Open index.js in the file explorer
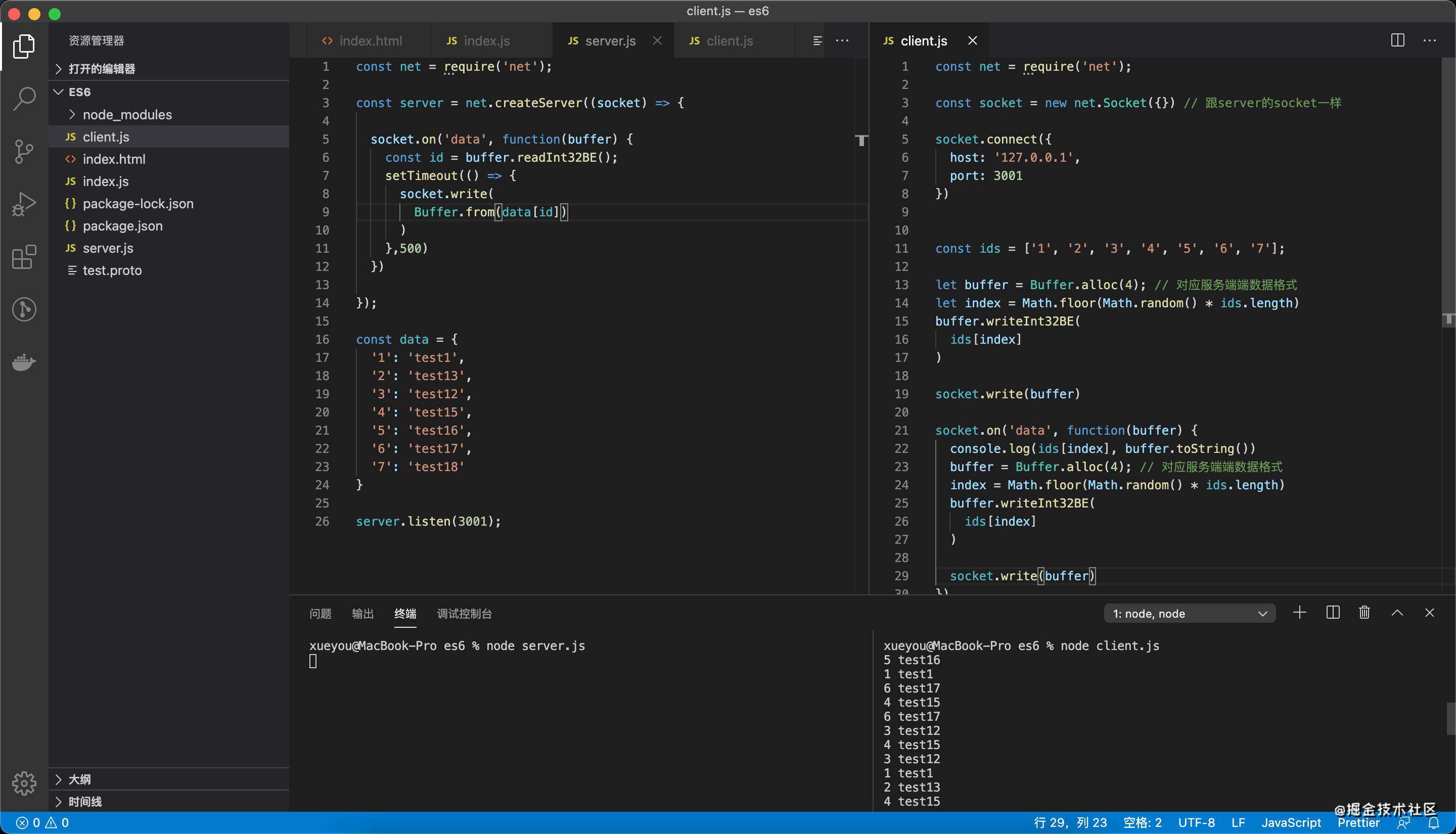1456x834 pixels. [169, 181]
